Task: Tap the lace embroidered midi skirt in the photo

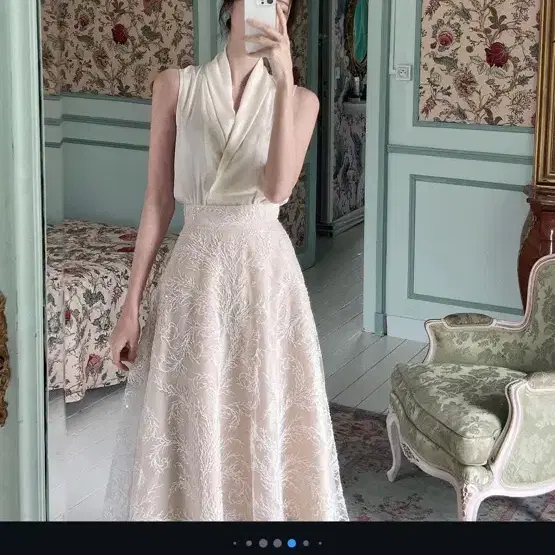Action: pos(227,365)
